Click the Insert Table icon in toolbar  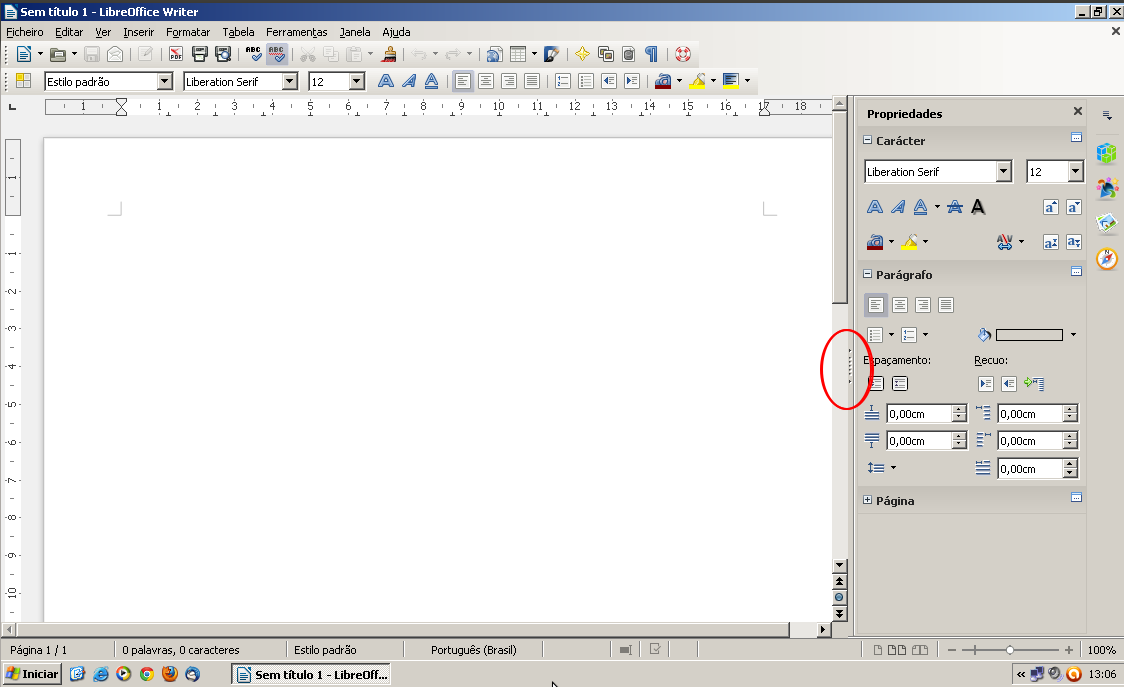[518, 54]
